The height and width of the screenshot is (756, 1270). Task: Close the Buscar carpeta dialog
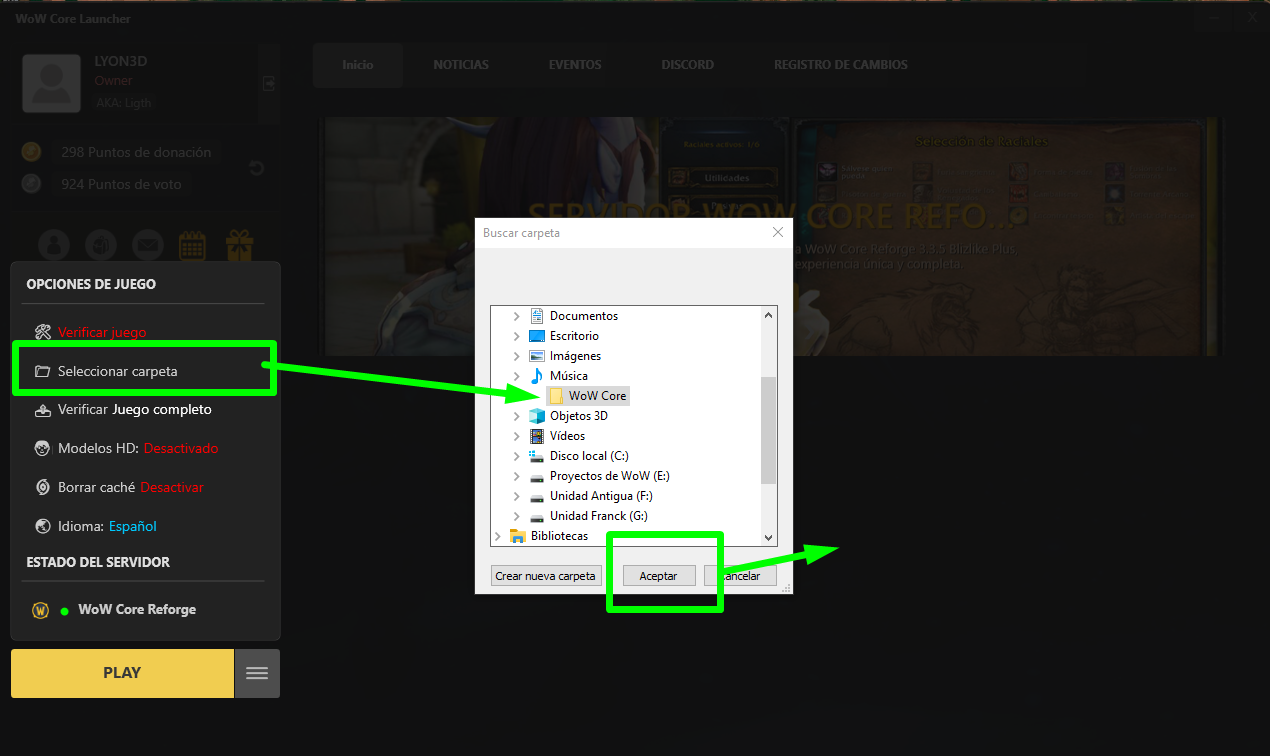(778, 232)
